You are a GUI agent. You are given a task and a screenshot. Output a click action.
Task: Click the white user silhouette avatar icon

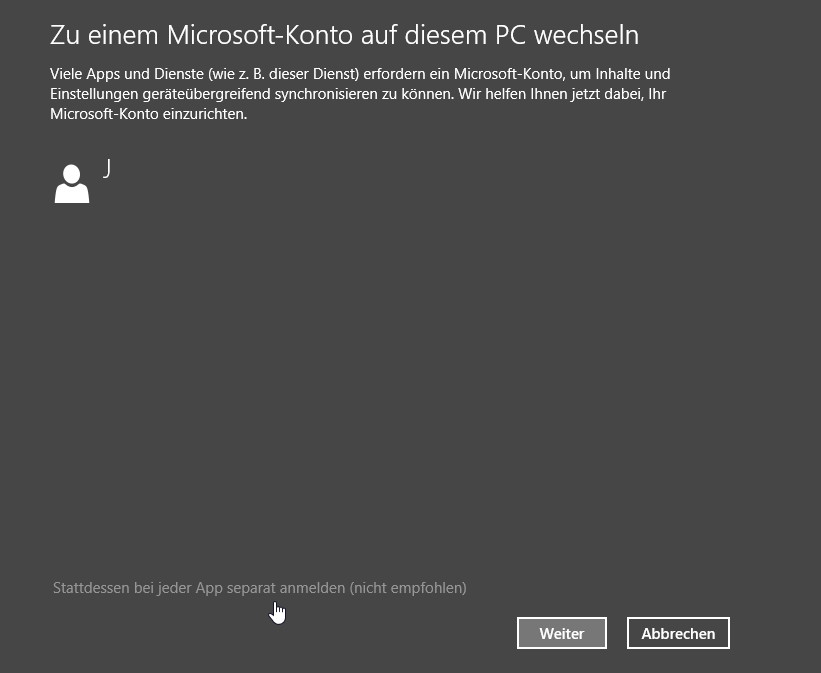(72, 183)
